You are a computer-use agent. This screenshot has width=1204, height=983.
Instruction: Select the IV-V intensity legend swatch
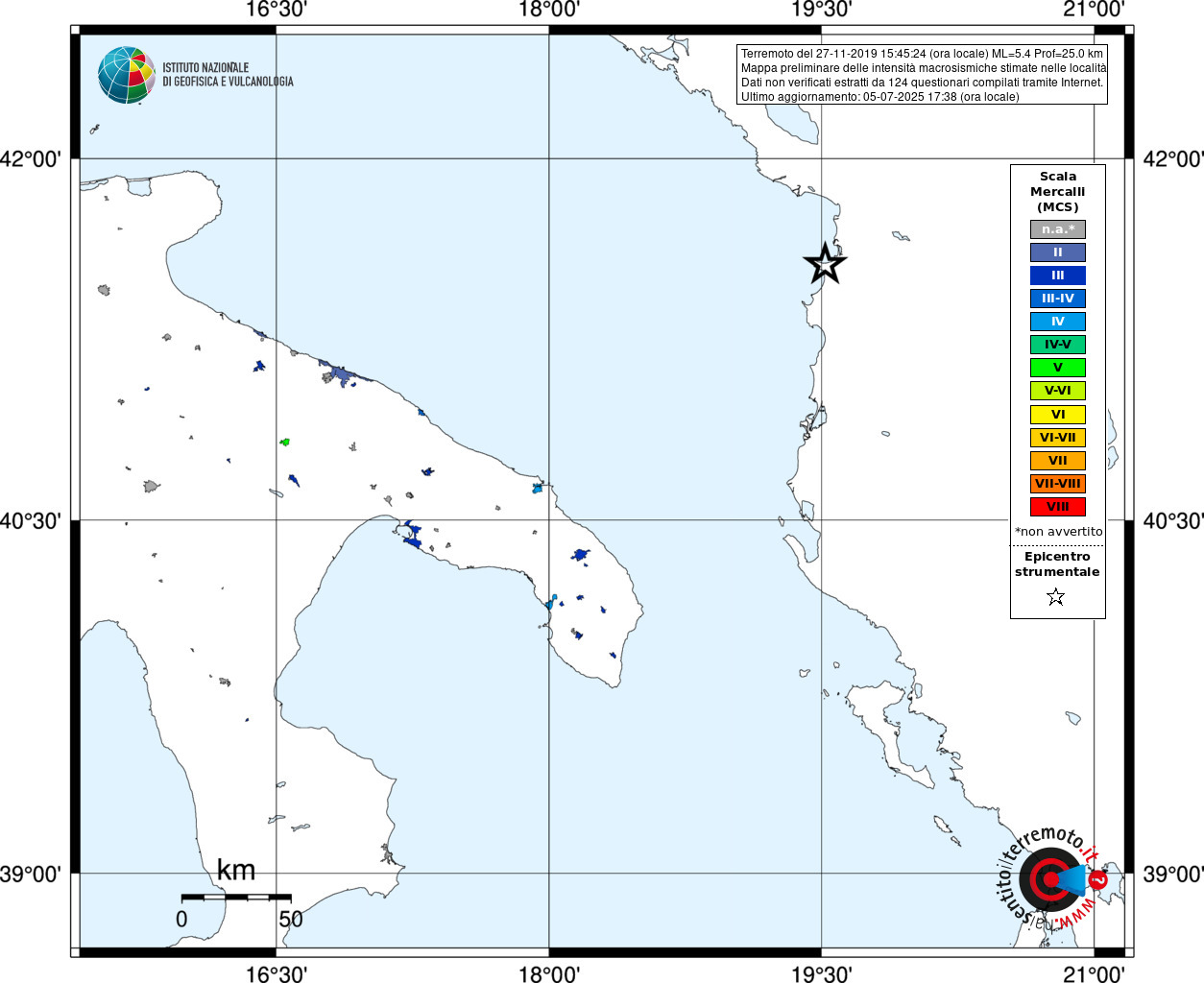tap(1058, 345)
